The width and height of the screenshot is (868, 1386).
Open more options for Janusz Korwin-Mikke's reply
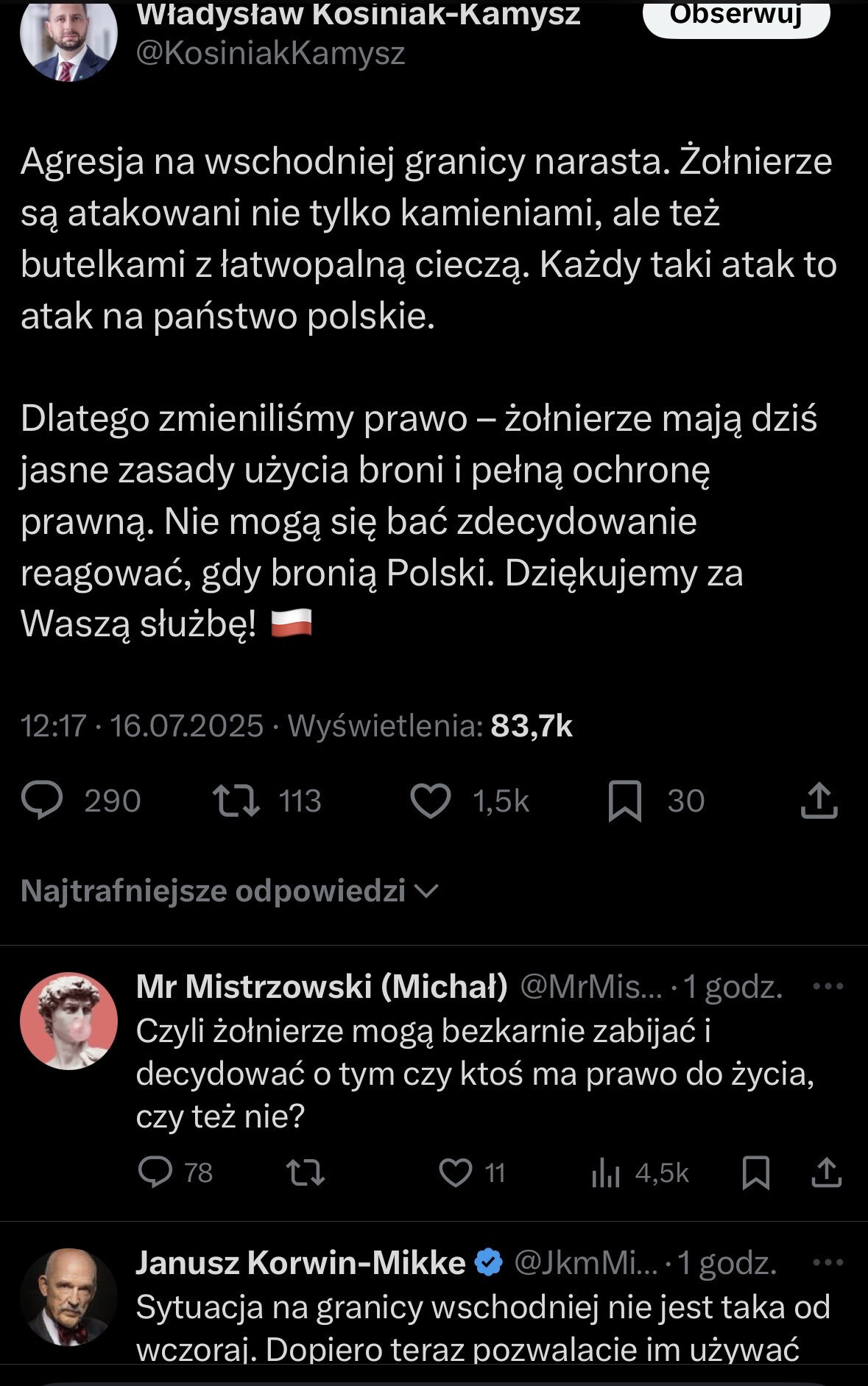tap(828, 1262)
